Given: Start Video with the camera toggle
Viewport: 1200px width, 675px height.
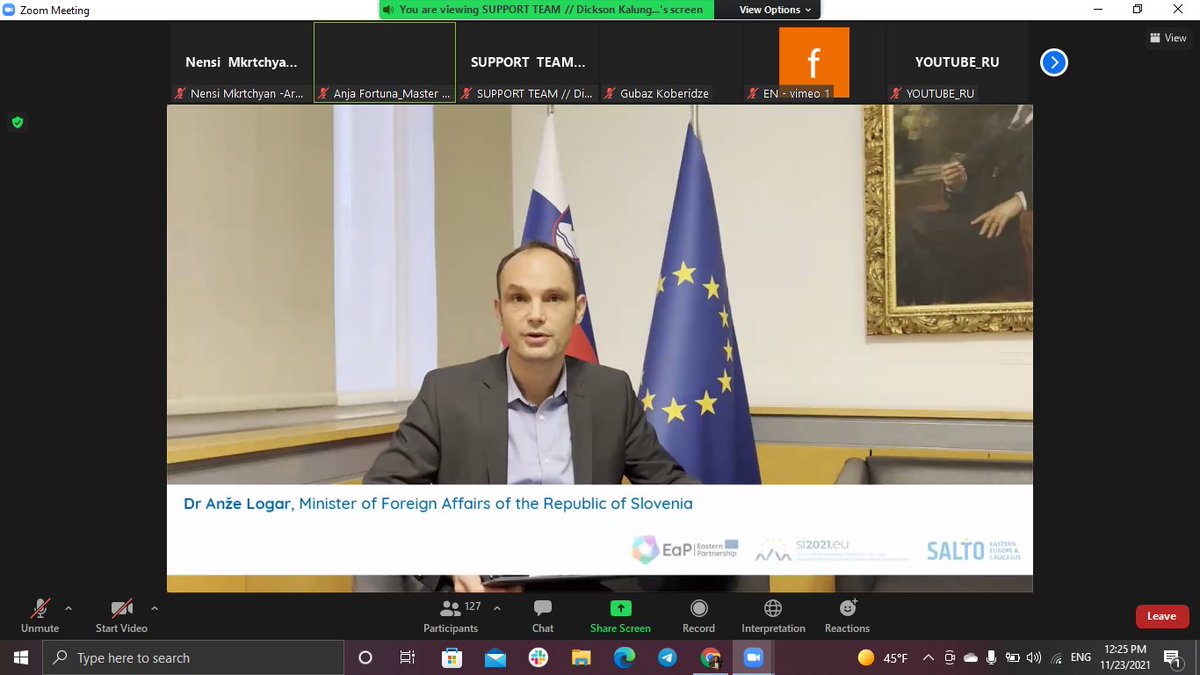Looking at the screenshot, I should pos(121,616).
